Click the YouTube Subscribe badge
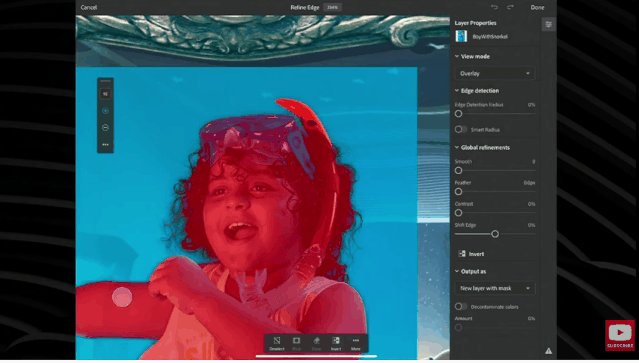 (x=620, y=335)
